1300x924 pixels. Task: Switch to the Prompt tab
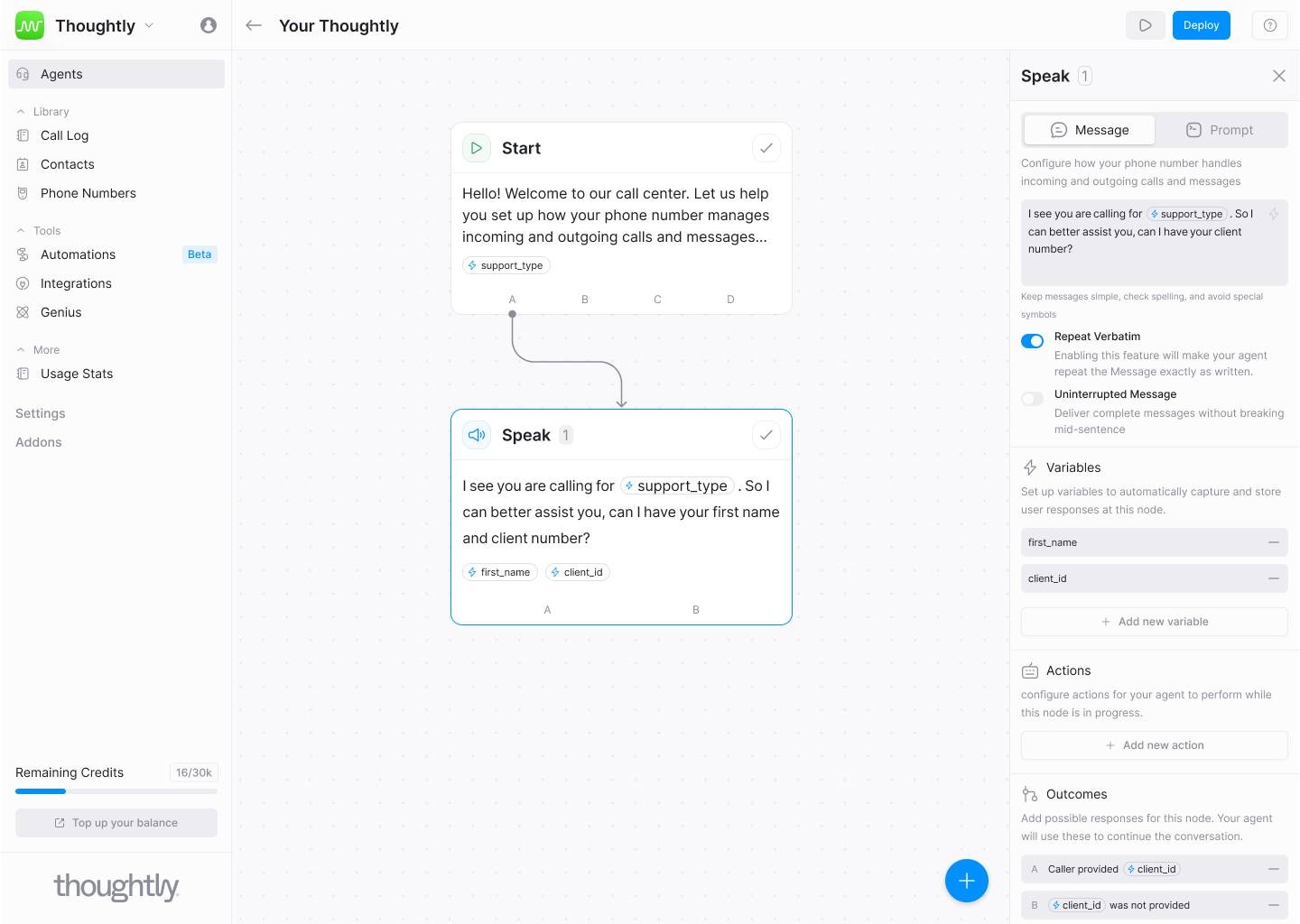(1220, 130)
